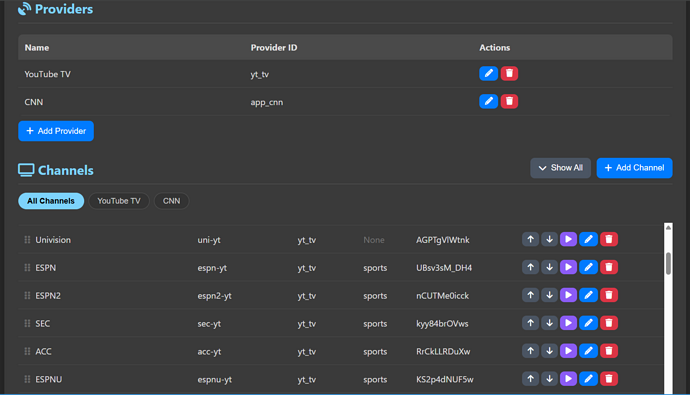Grab the SEC row drag handle
Viewport: 690px width, 395px height.
[27, 323]
